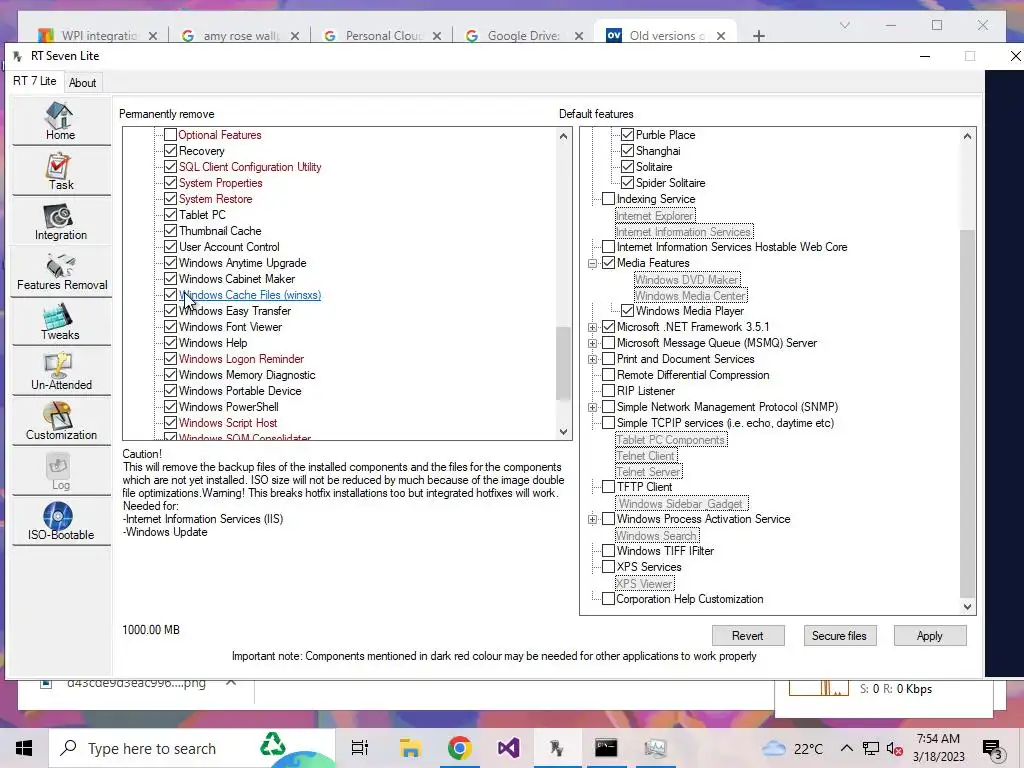Viewport: 1024px width, 768px height.
Task: Open the Un-Attended section icon
Action: [x=60, y=372]
